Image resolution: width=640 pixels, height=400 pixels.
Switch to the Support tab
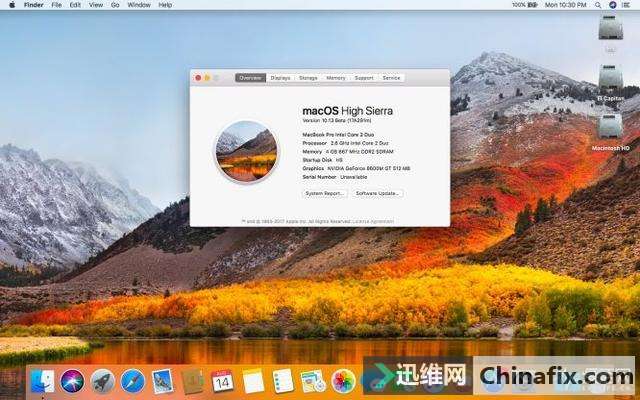tap(364, 78)
